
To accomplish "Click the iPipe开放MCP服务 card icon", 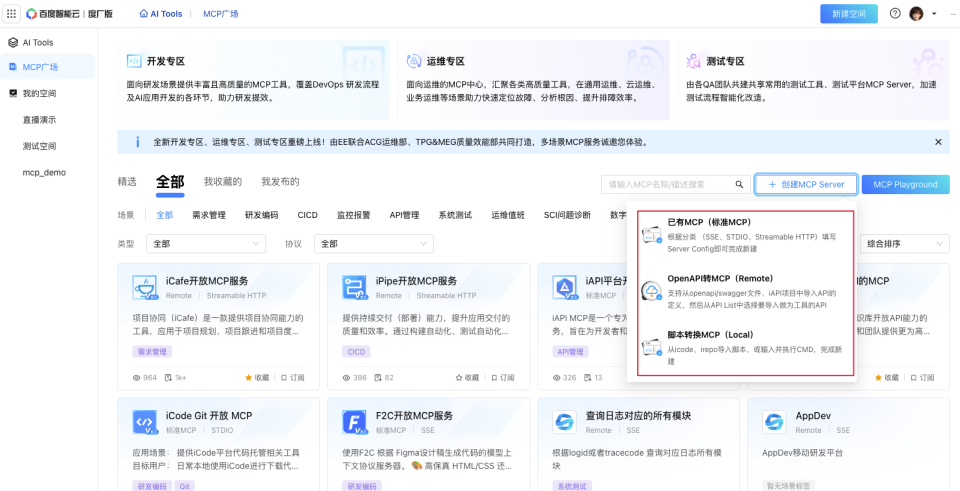I will click(354, 287).
